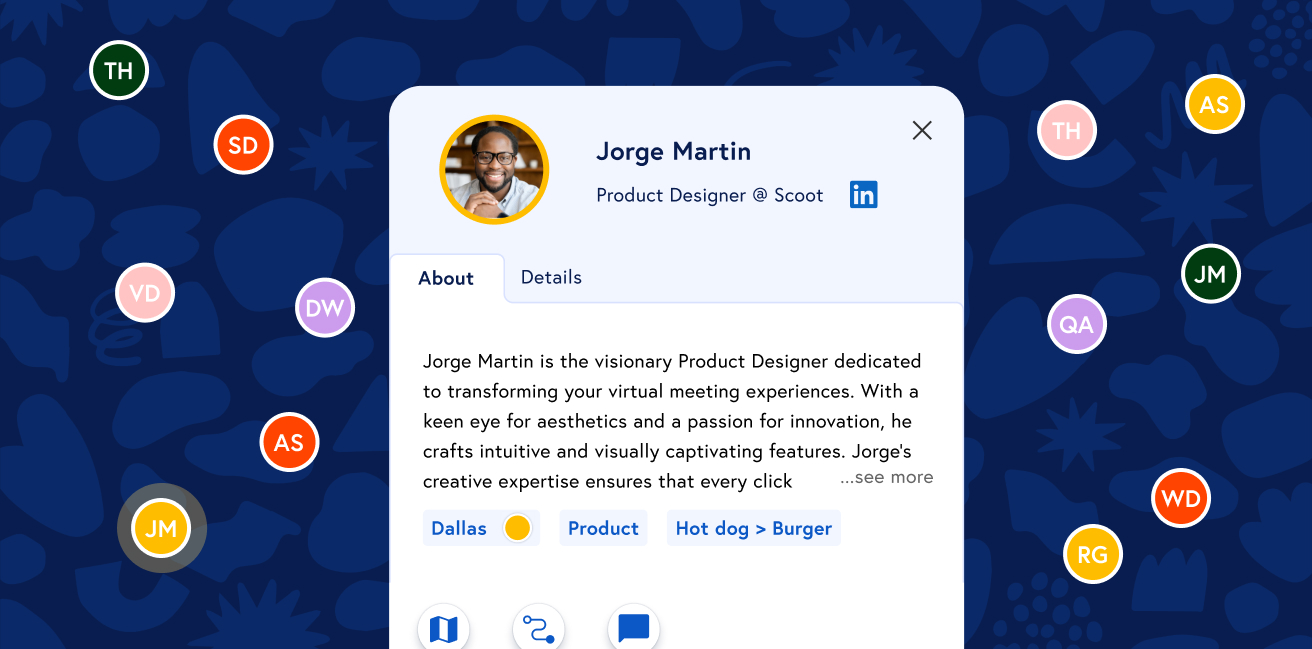
Task: Click the "Hot dog > Burger" tag
Action: (x=753, y=529)
